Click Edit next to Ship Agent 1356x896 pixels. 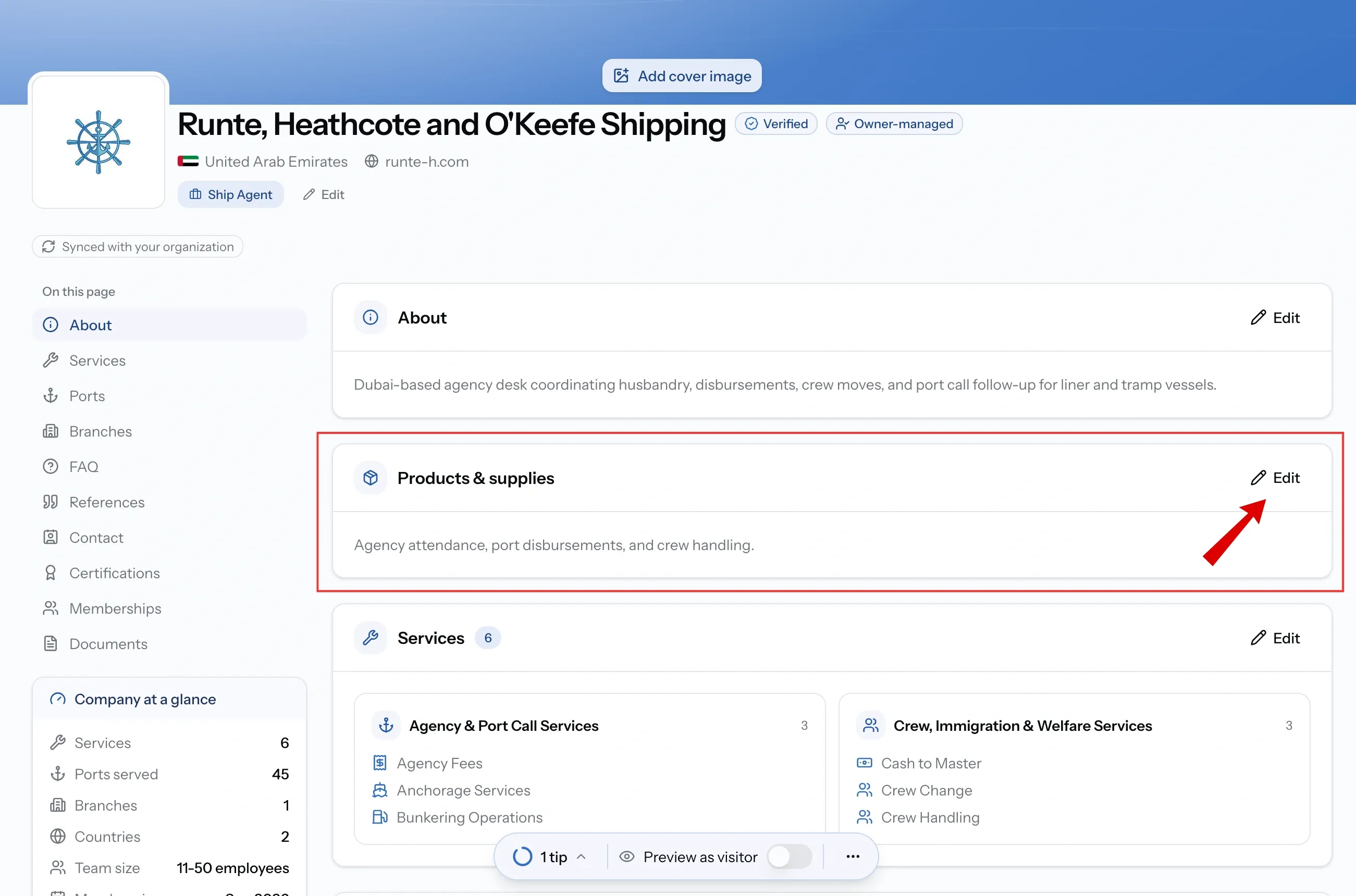324,195
